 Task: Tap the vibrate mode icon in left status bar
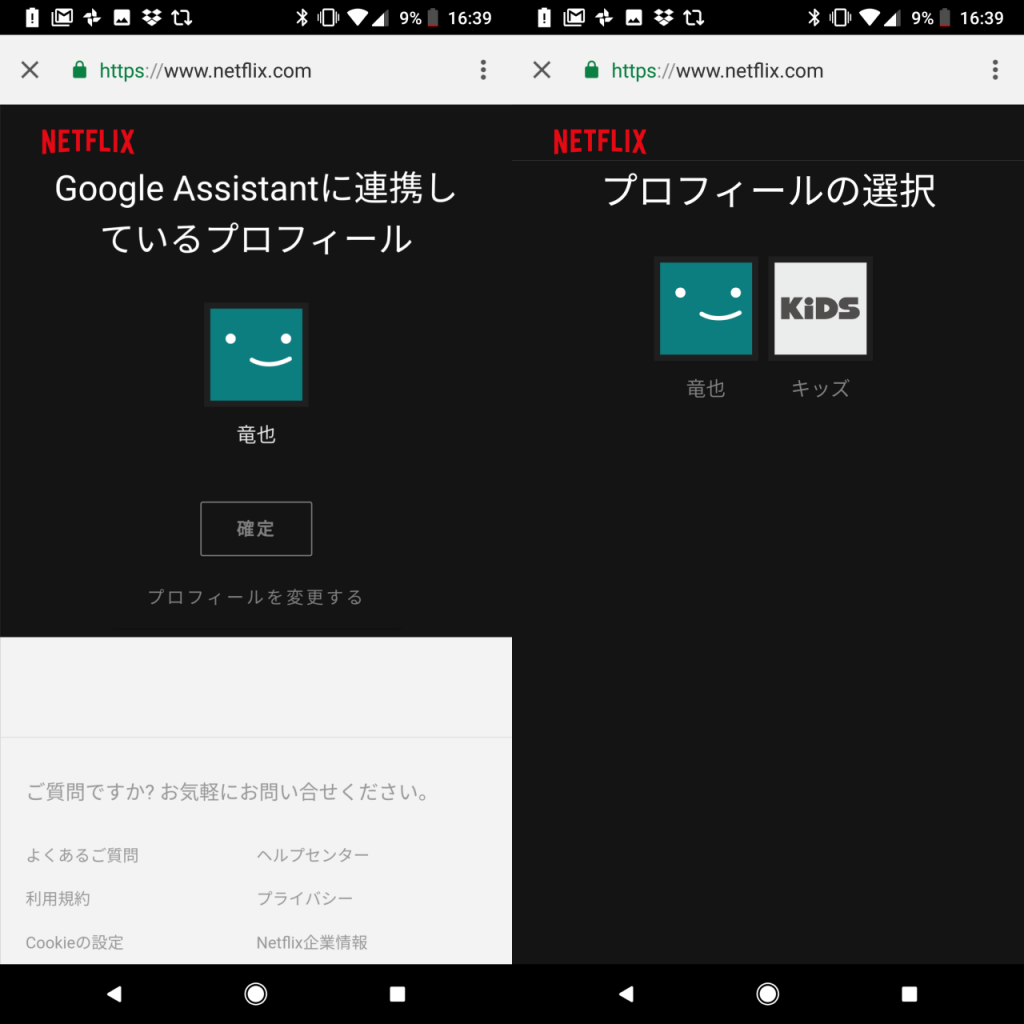(x=328, y=17)
